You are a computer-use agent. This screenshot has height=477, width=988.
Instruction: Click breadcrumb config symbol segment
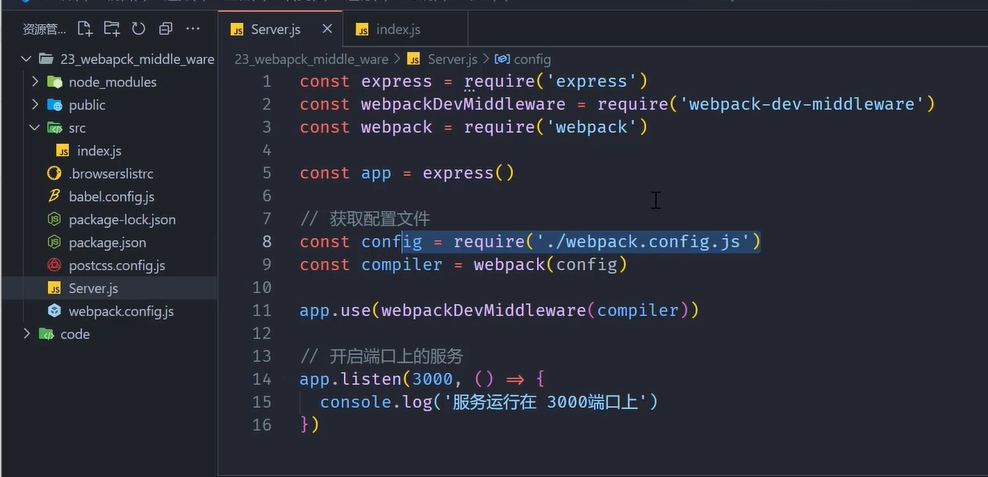click(532, 59)
